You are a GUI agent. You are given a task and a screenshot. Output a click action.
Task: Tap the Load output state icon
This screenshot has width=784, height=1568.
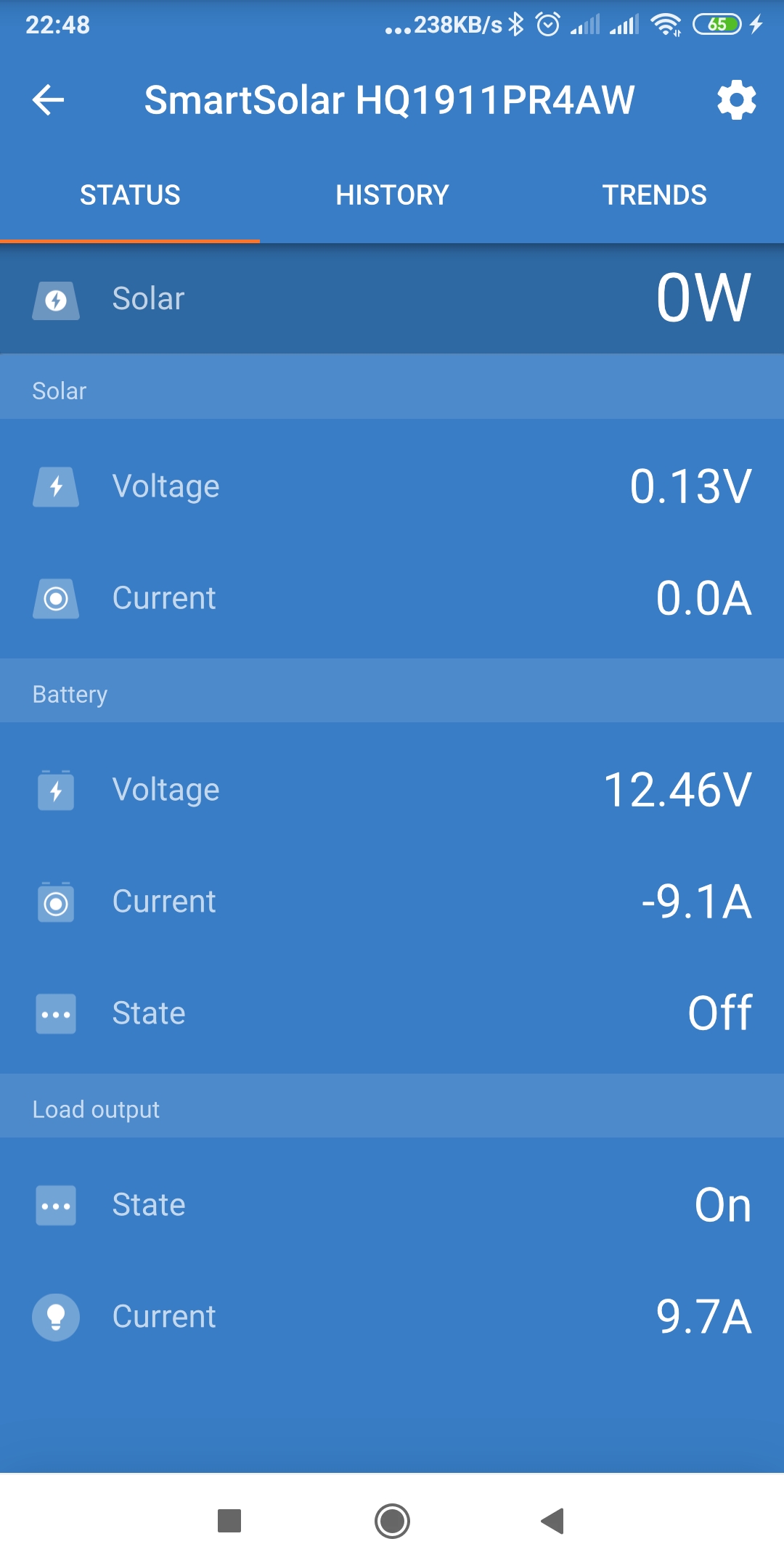(56, 1206)
